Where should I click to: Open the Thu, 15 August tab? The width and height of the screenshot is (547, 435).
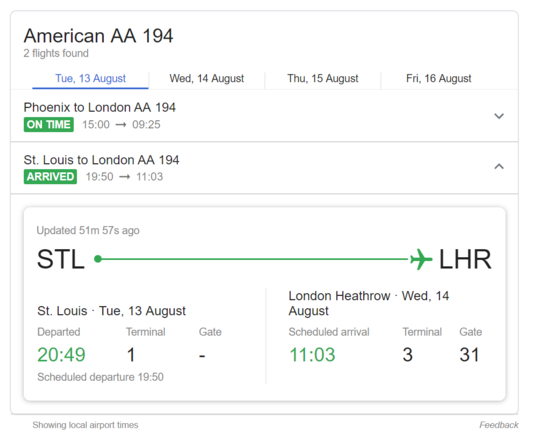tap(323, 78)
